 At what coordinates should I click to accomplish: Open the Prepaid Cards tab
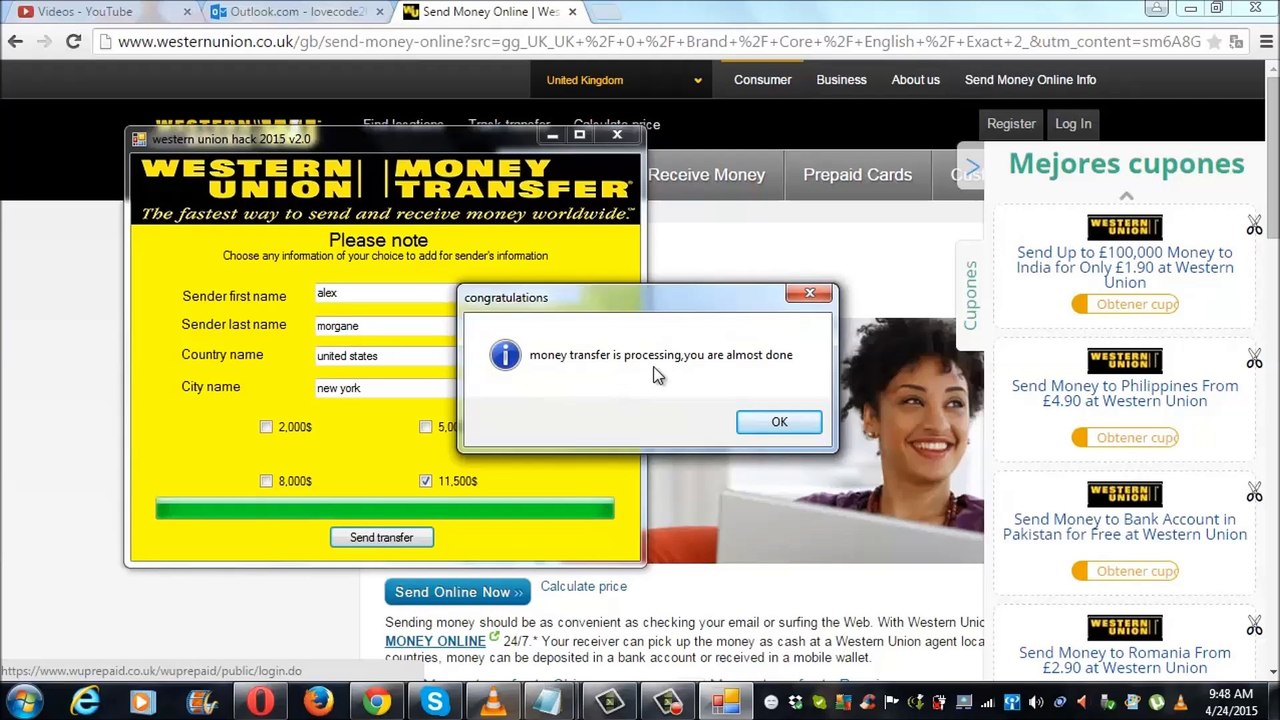tap(857, 175)
